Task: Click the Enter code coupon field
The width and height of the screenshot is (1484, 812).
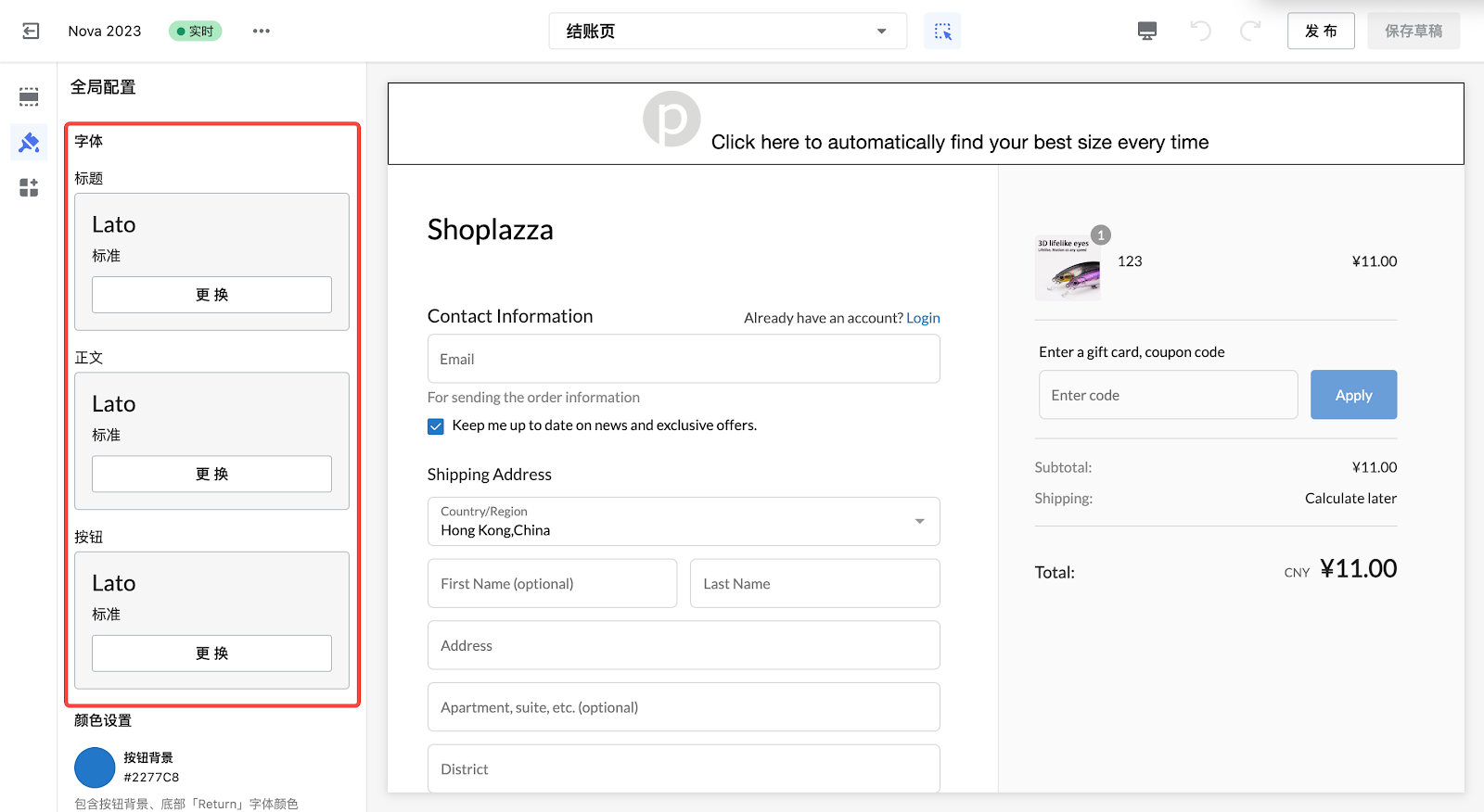Action: [1168, 395]
